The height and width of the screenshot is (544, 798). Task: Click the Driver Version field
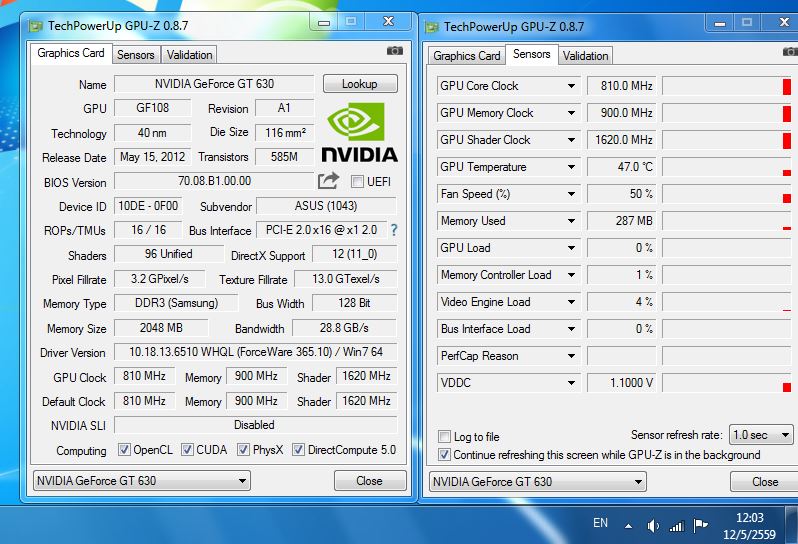tap(255, 352)
